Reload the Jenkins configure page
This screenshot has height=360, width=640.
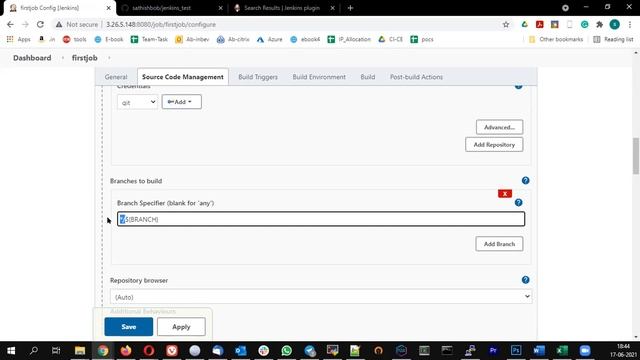point(40,24)
